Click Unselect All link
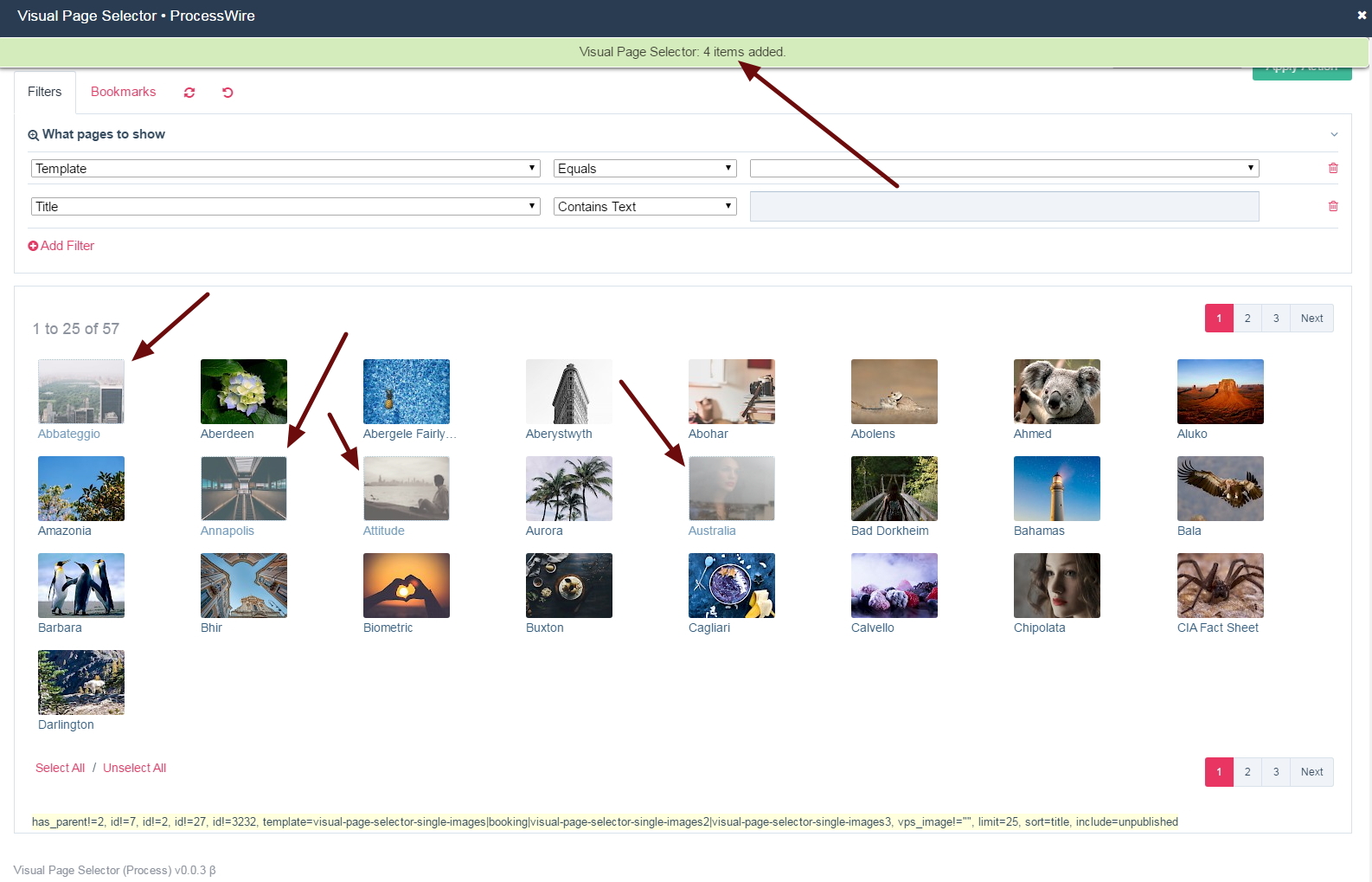 [x=134, y=768]
